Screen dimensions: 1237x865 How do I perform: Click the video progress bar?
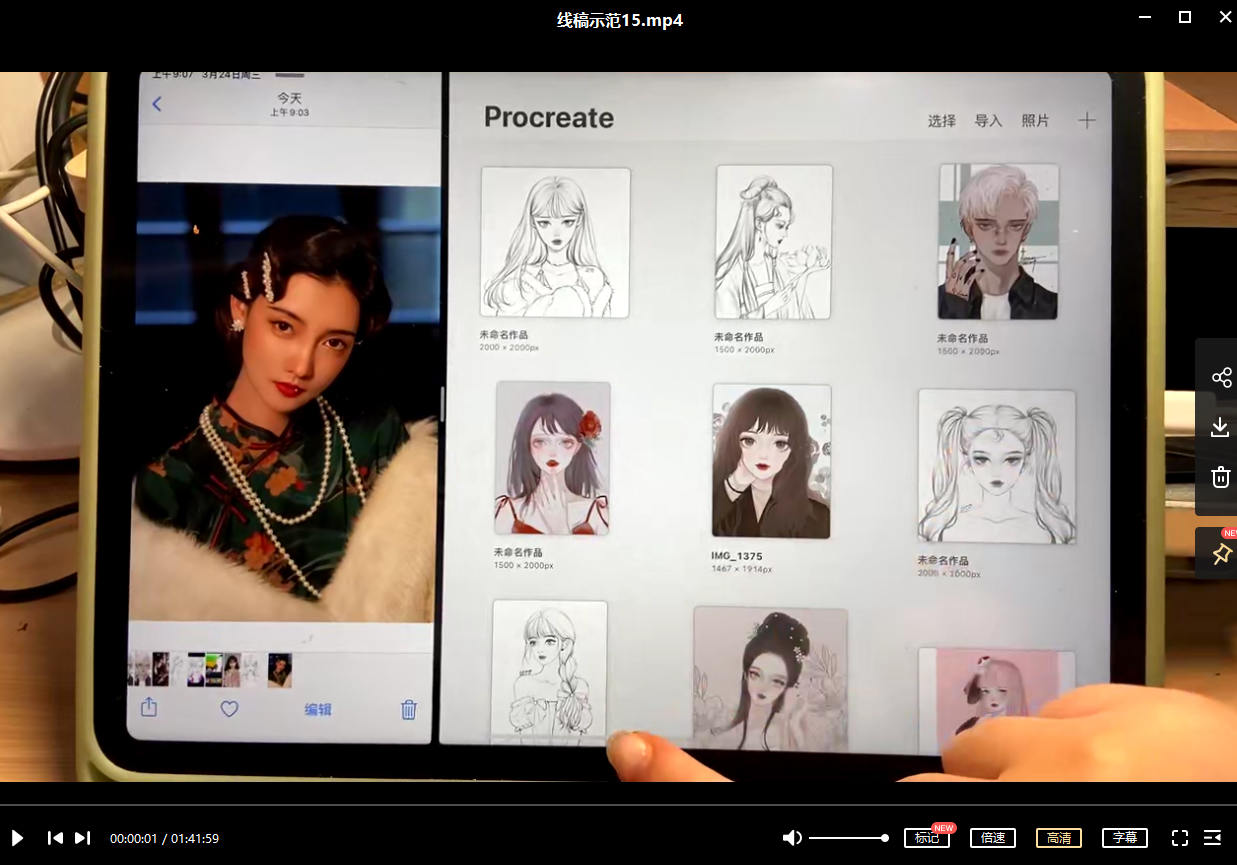[x=618, y=805]
